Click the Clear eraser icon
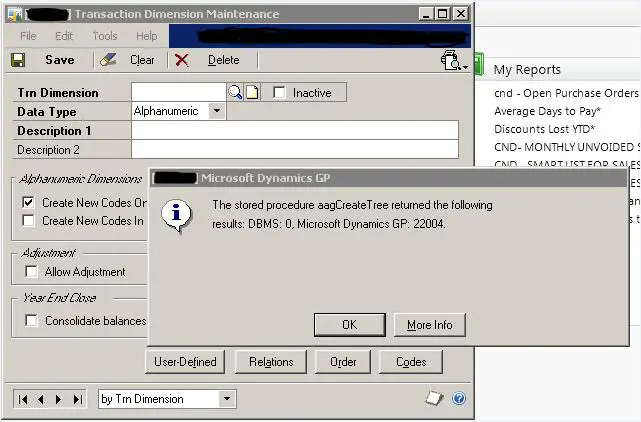641x422 pixels. 108,60
